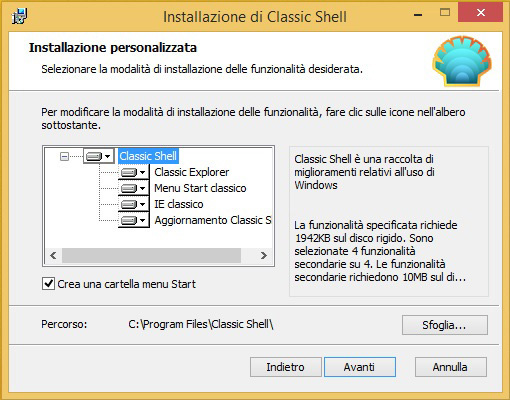Click the Sfoglia... button
This screenshot has width=510, height=400.
[445, 325]
